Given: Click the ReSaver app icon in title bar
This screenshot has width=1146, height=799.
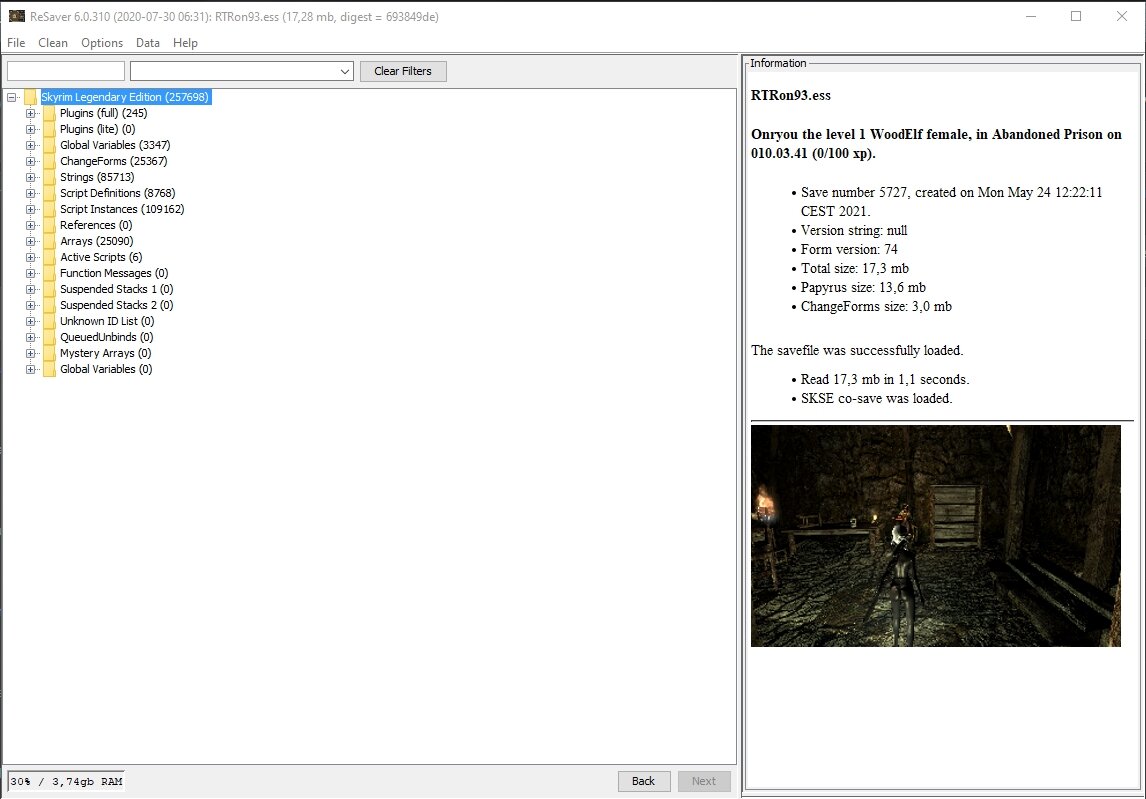Looking at the screenshot, I should 17,16.
